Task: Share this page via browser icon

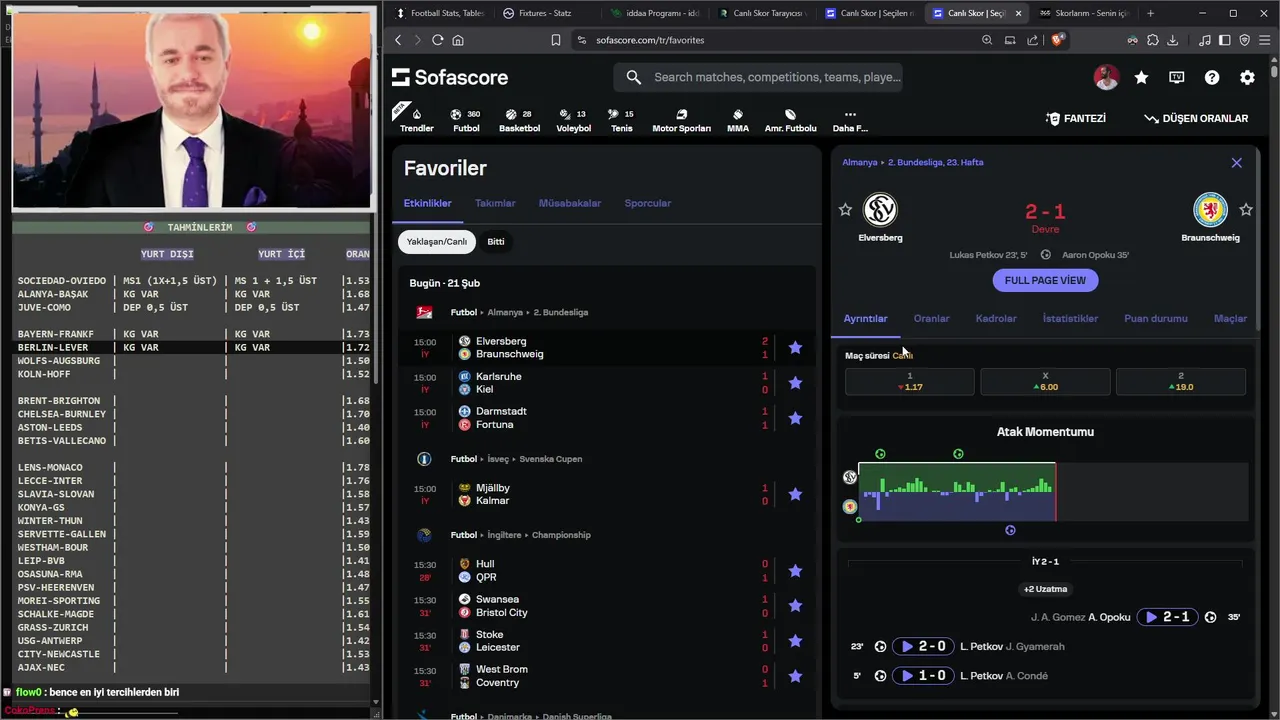Action: coord(1032,40)
